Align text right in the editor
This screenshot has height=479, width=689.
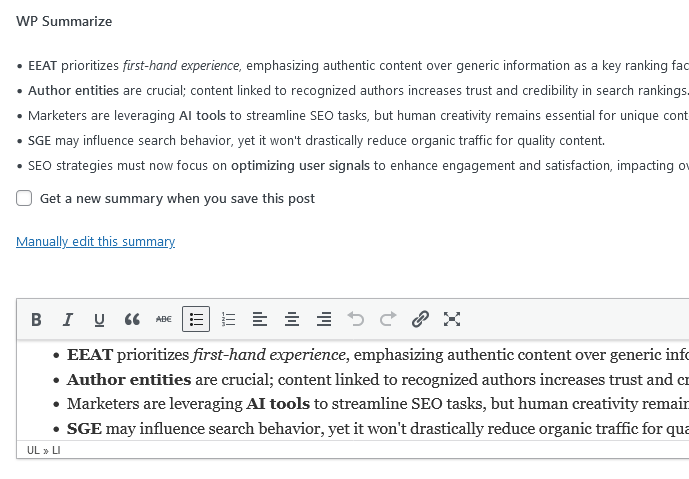[324, 319]
